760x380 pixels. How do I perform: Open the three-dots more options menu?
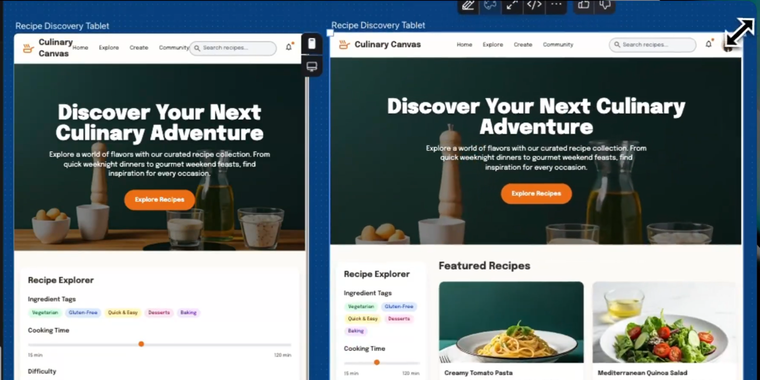pos(556,5)
